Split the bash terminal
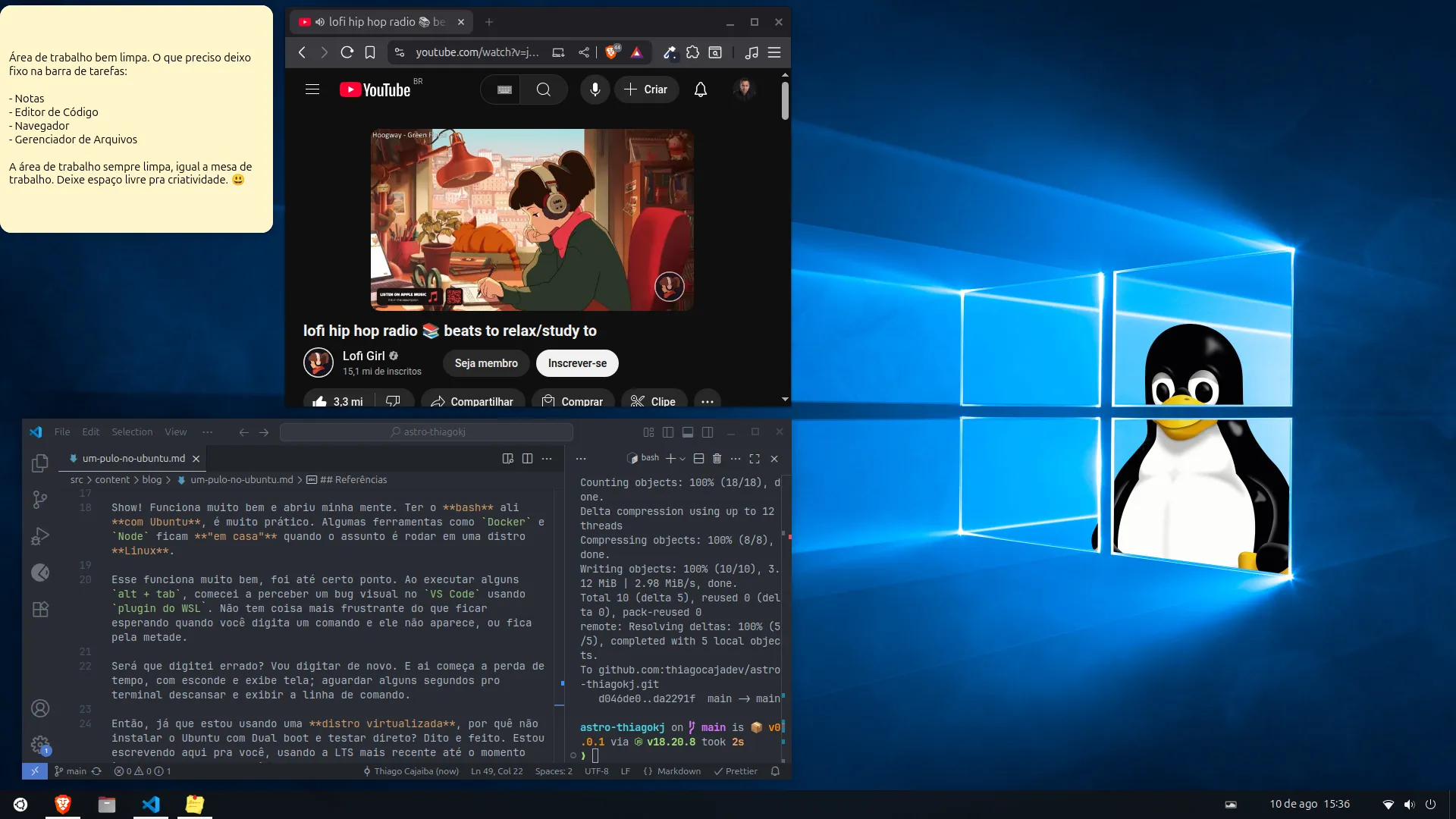The image size is (1456, 819). pos(698,458)
